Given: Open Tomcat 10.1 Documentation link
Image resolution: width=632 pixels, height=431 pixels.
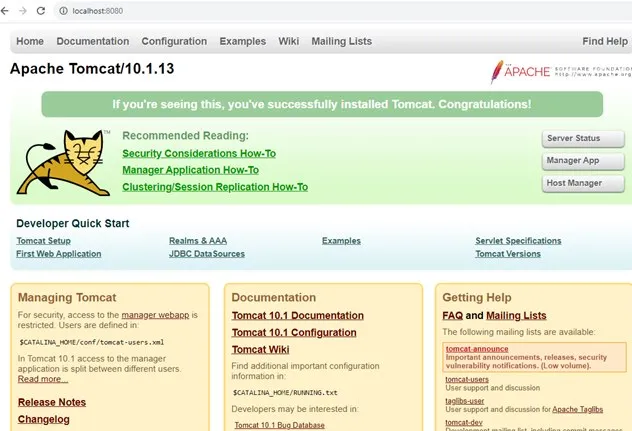Looking at the screenshot, I should click(x=297, y=316).
